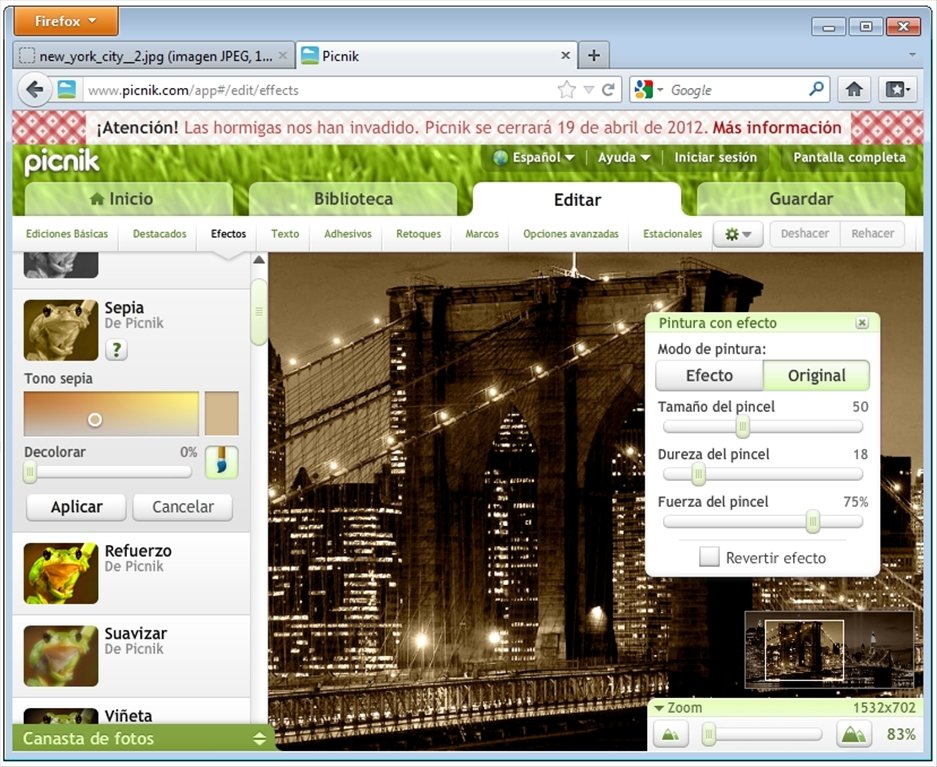937x767 pixels.
Task: Select the Refuerzo effect thumbnail
Action: [61, 573]
